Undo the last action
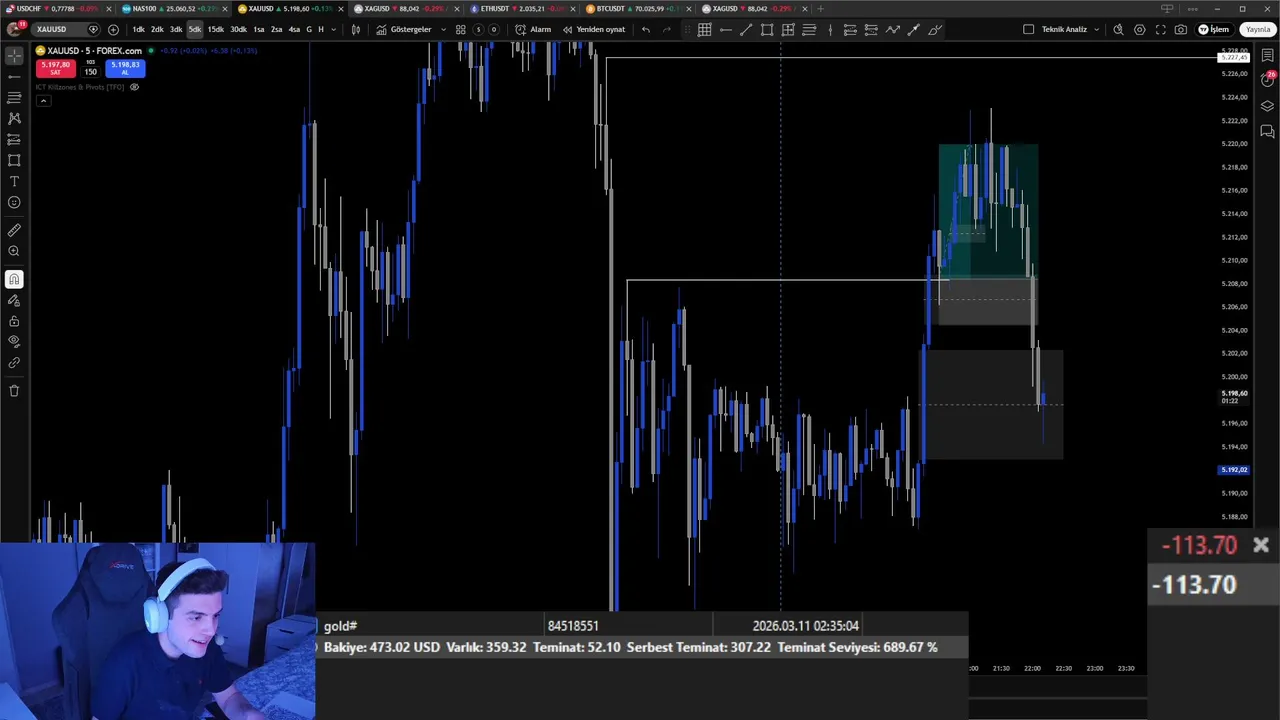The height and width of the screenshot is (720, 1280). 646,29
